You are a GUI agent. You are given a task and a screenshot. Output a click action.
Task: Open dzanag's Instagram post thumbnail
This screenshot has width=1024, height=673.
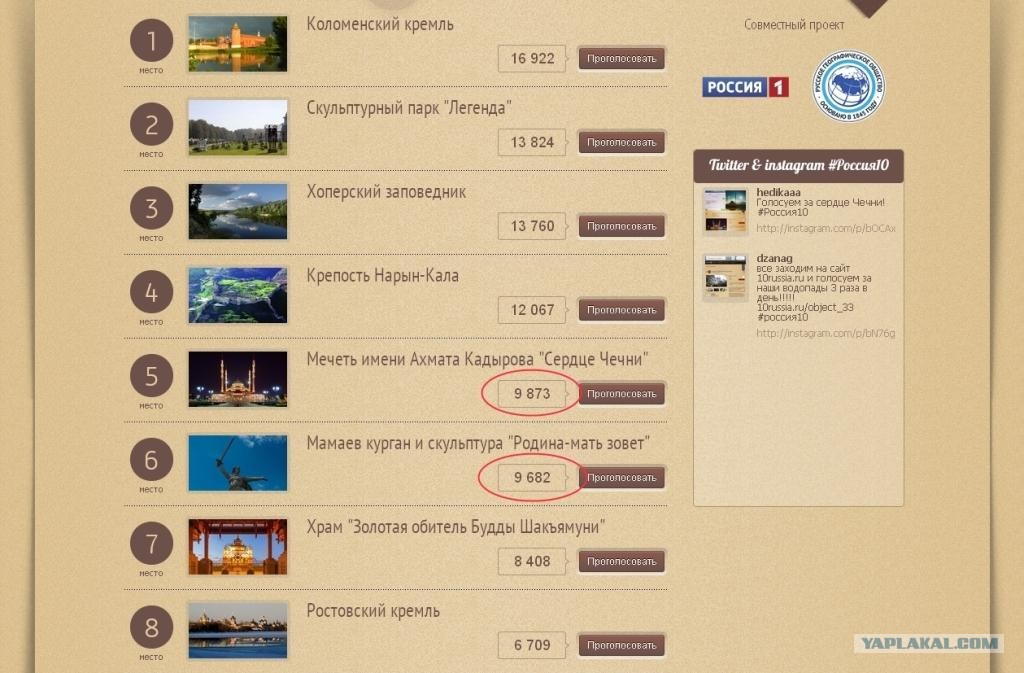pos(725,277)
